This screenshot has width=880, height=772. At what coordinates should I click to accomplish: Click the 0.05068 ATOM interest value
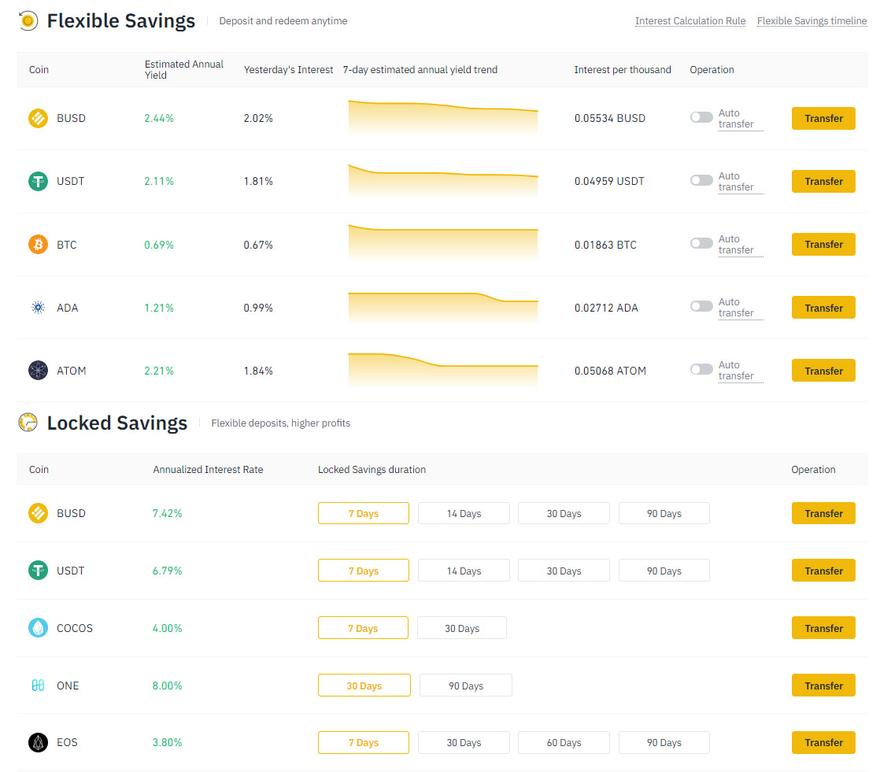pyautogui.click(x=610, y=370)
